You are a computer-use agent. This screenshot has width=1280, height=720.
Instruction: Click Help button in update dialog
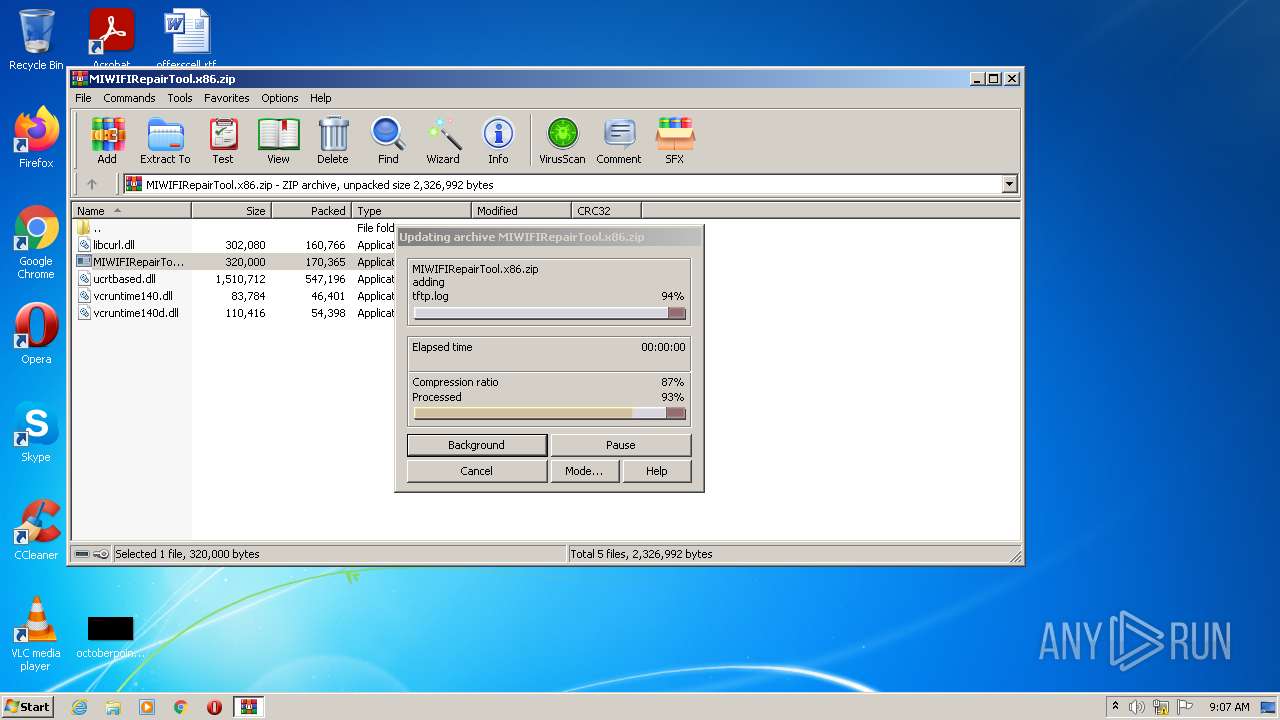click(x=657, y=471)
